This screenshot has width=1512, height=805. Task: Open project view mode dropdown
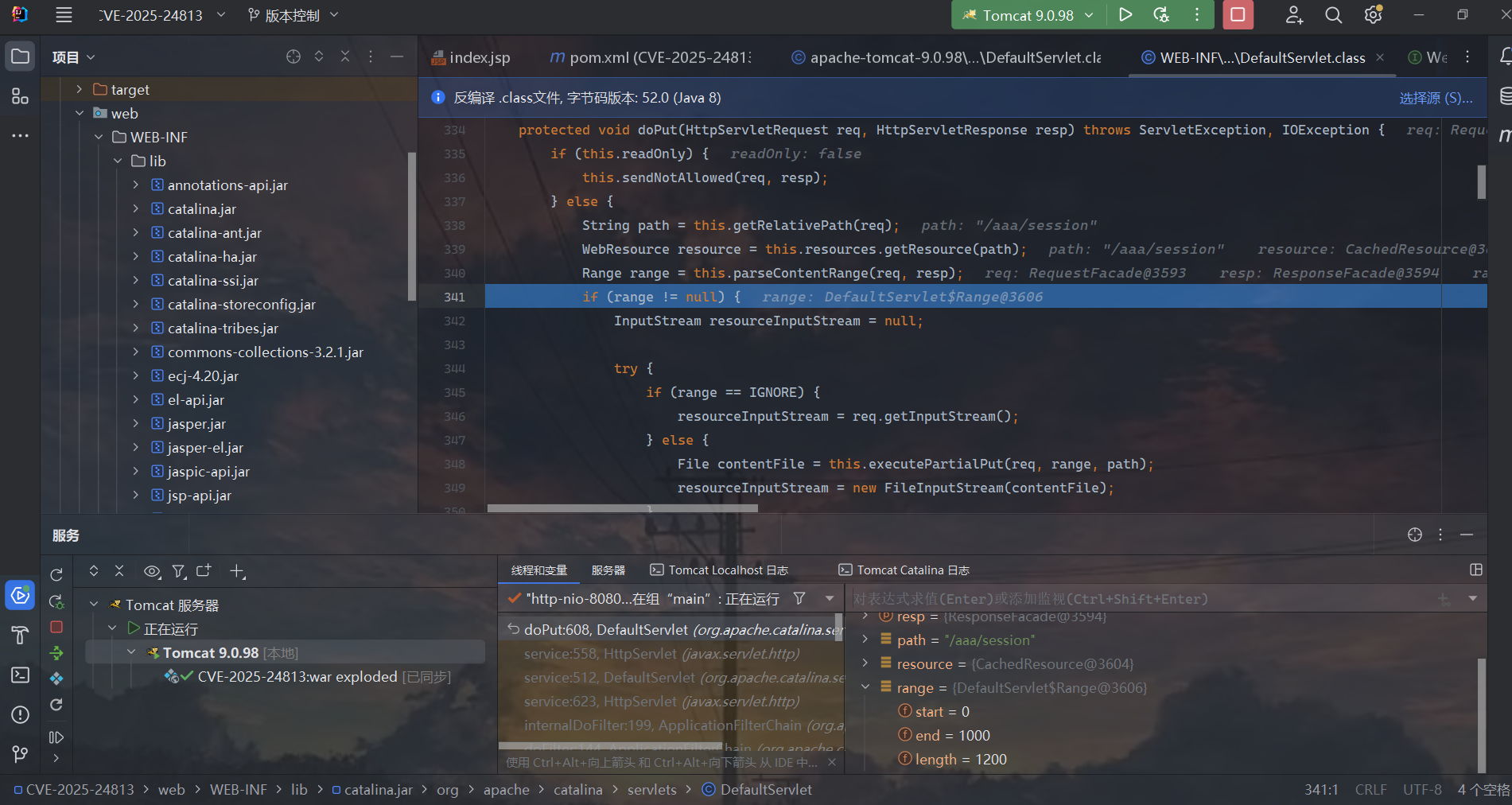tap(73, 57)
